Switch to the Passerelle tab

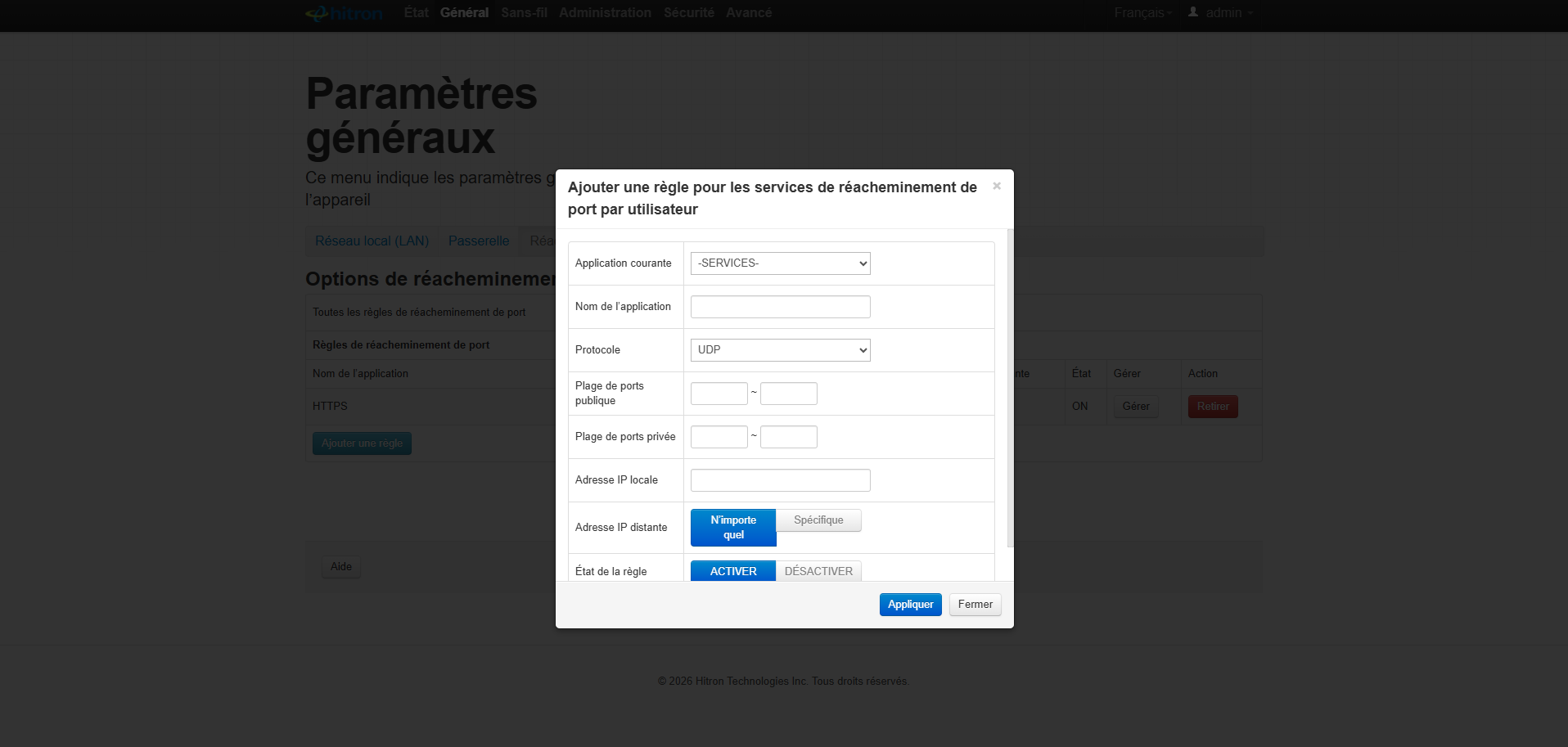click(479, 241)
